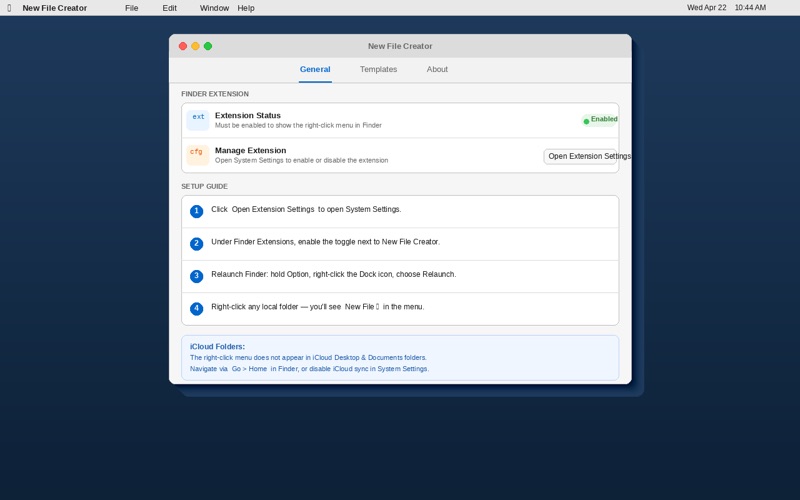Open the New File Creator app menu
Screen dimensions: 800x500
[x=55, y=8]
